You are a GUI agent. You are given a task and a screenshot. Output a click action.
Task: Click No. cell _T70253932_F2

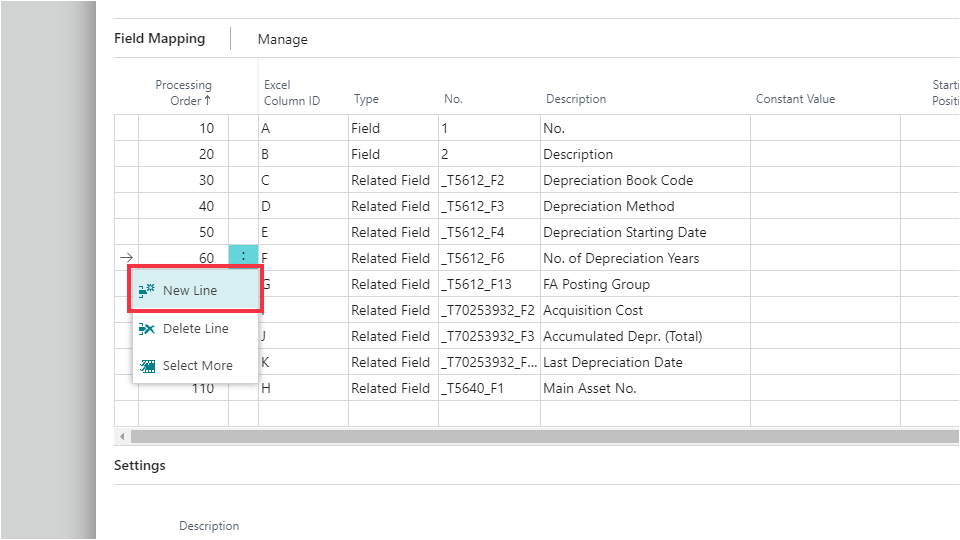point(489,310)
